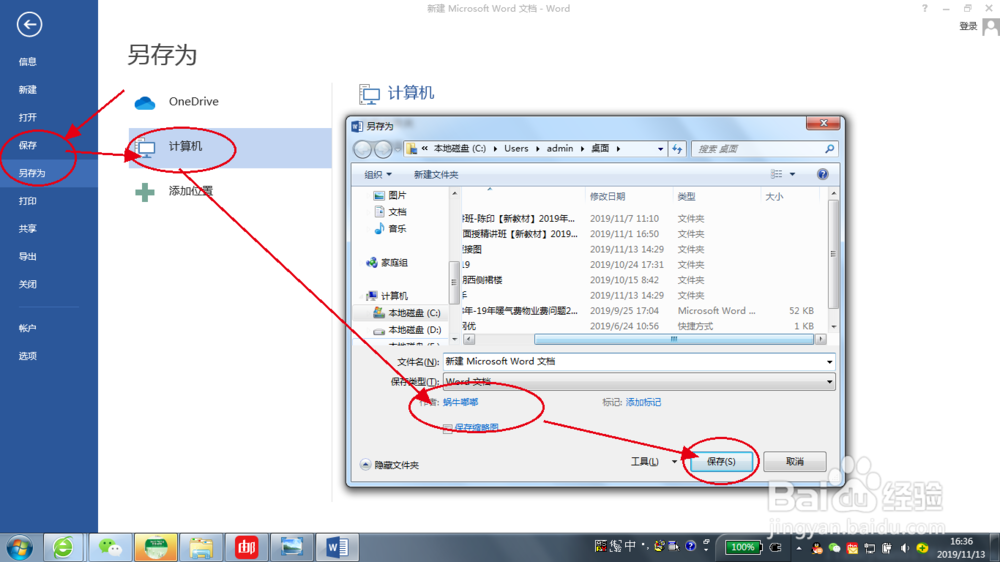This screenshot has width=1000, height=562.
Task: Open the 组织 dropdown menu
Action: coord(378,175)
